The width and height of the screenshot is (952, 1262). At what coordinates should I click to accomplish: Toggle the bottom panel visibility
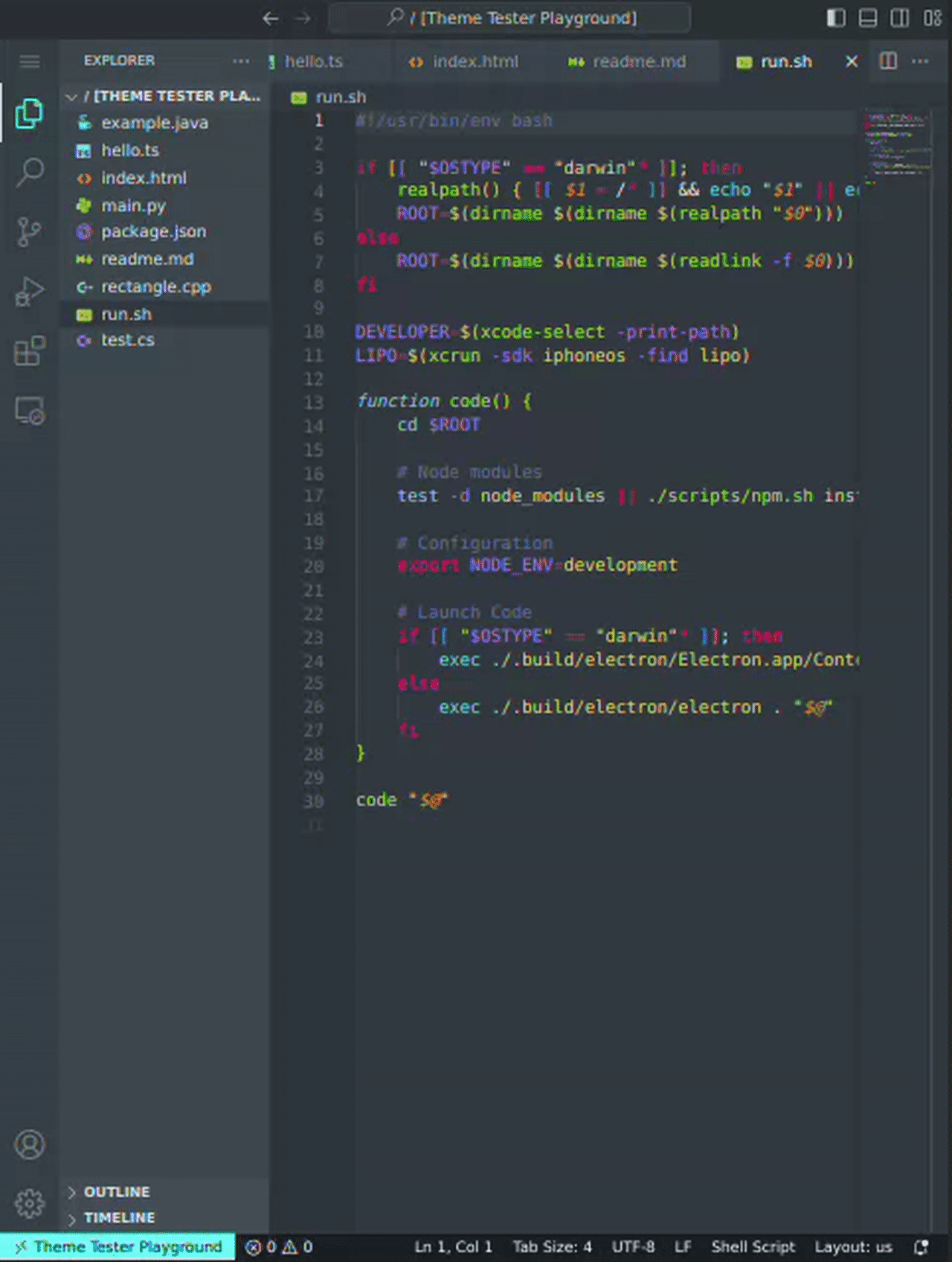[868, 18]
